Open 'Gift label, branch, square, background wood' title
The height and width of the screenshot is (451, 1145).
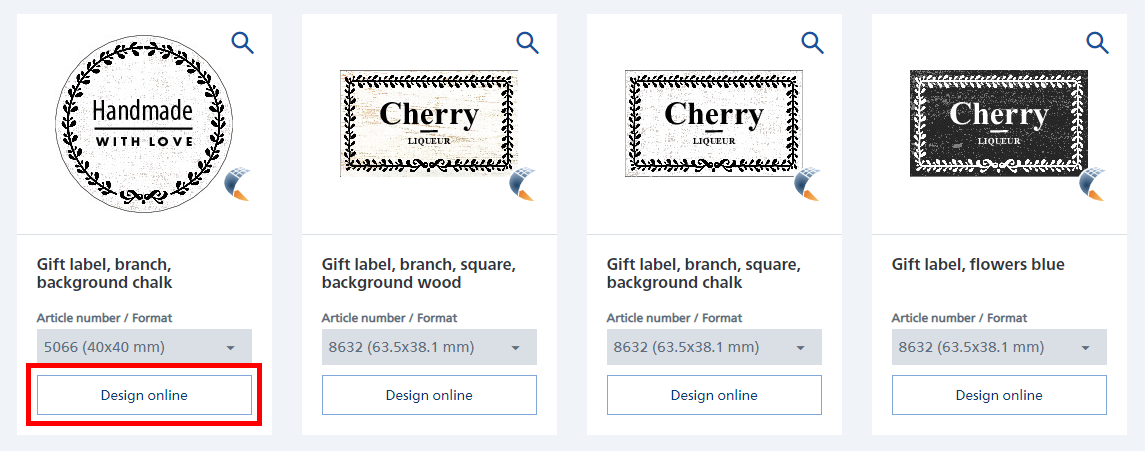(418, 273)
